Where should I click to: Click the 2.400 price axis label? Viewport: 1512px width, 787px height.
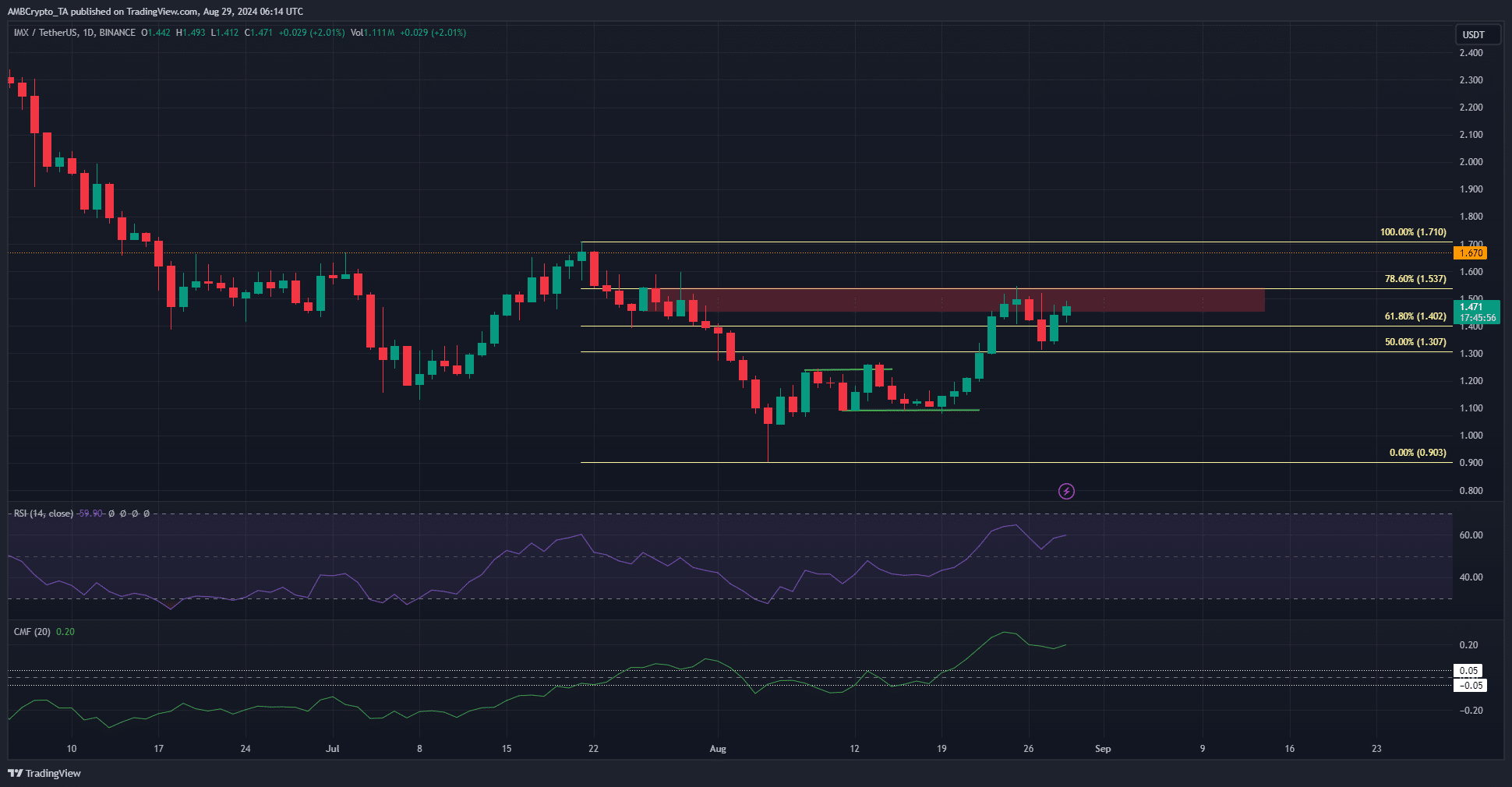click(1471, 53)
